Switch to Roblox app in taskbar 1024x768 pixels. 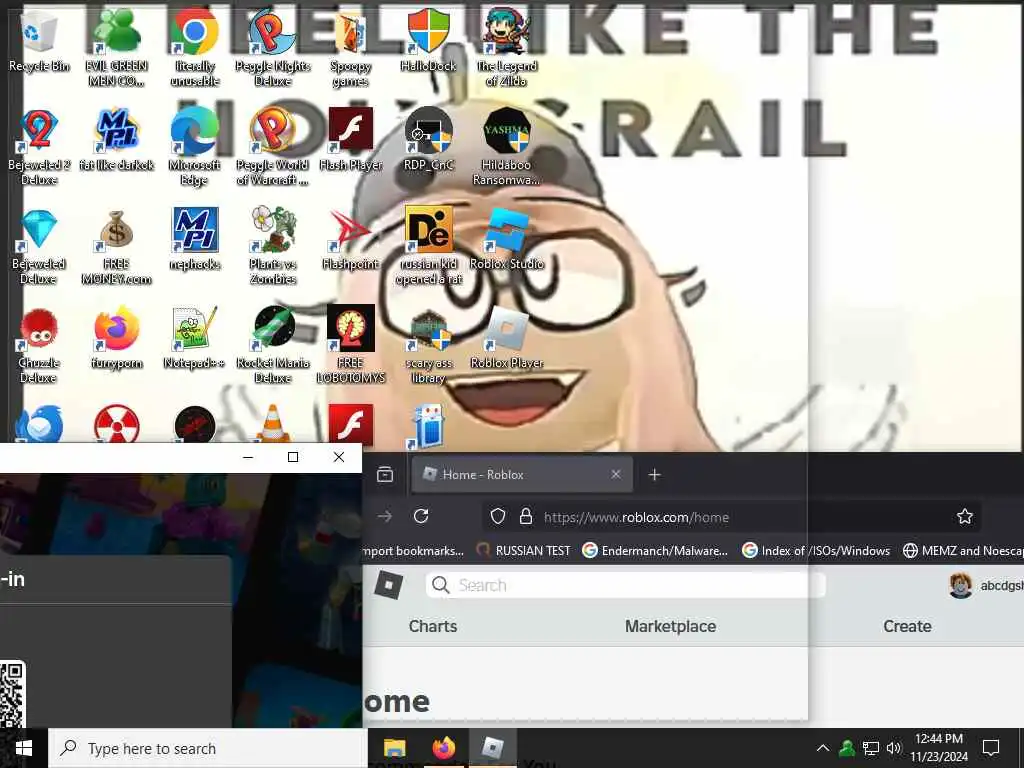(493, 748)
